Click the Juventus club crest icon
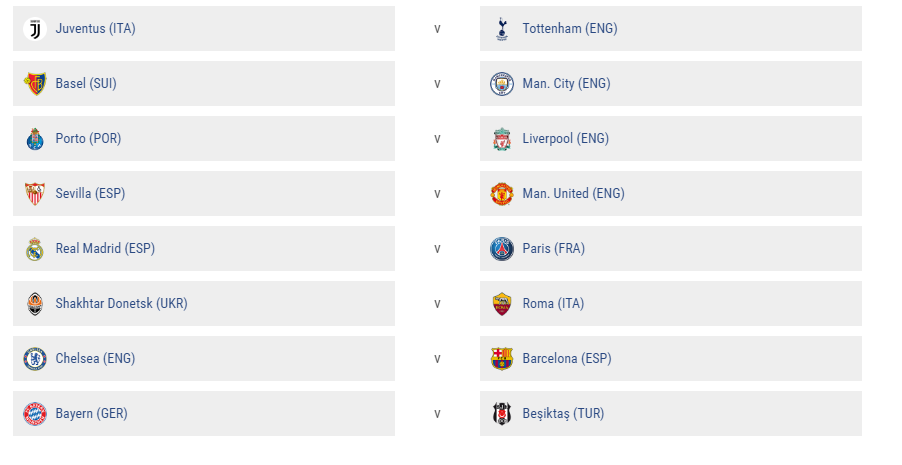 tap(35, 29)
